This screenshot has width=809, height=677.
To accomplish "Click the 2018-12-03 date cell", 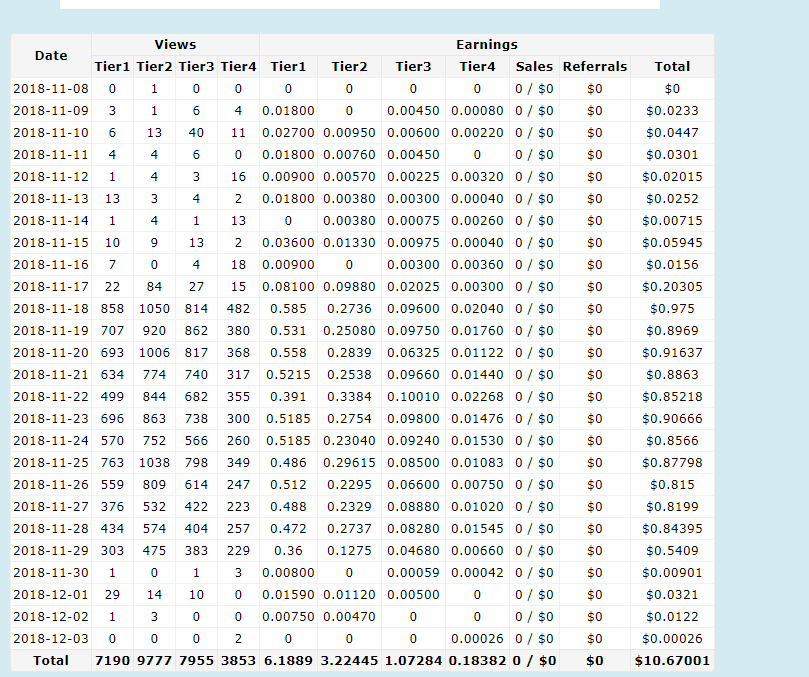I will [x=51, y=639].
